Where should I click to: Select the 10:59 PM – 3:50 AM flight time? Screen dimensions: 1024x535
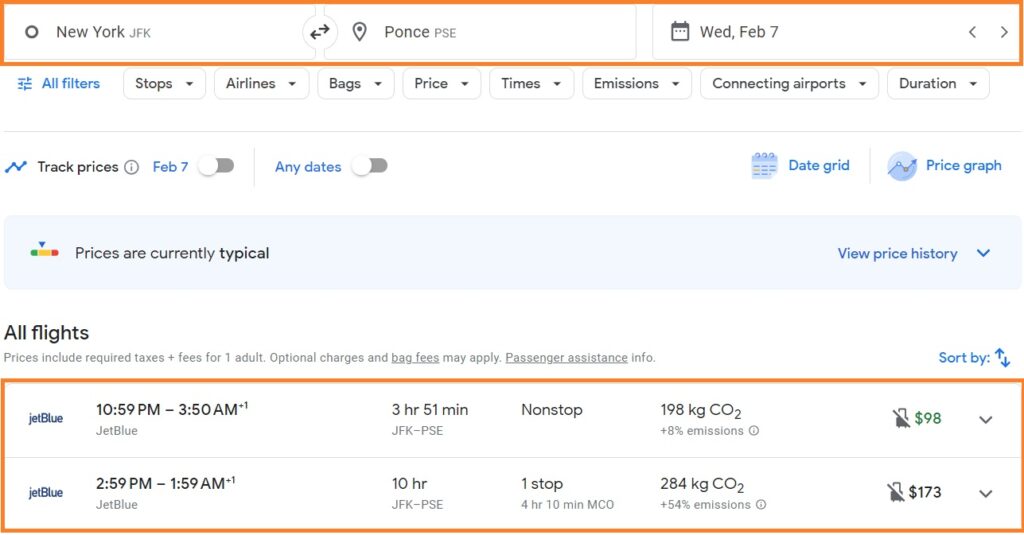(x=172, y=410)
